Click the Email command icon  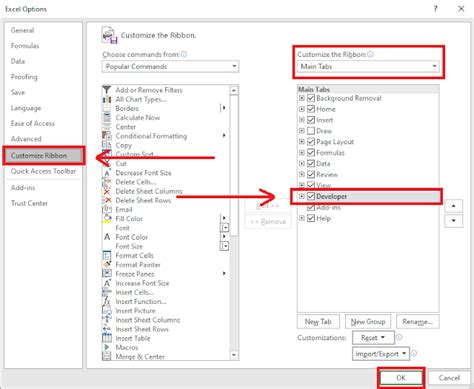coord(106,209)
